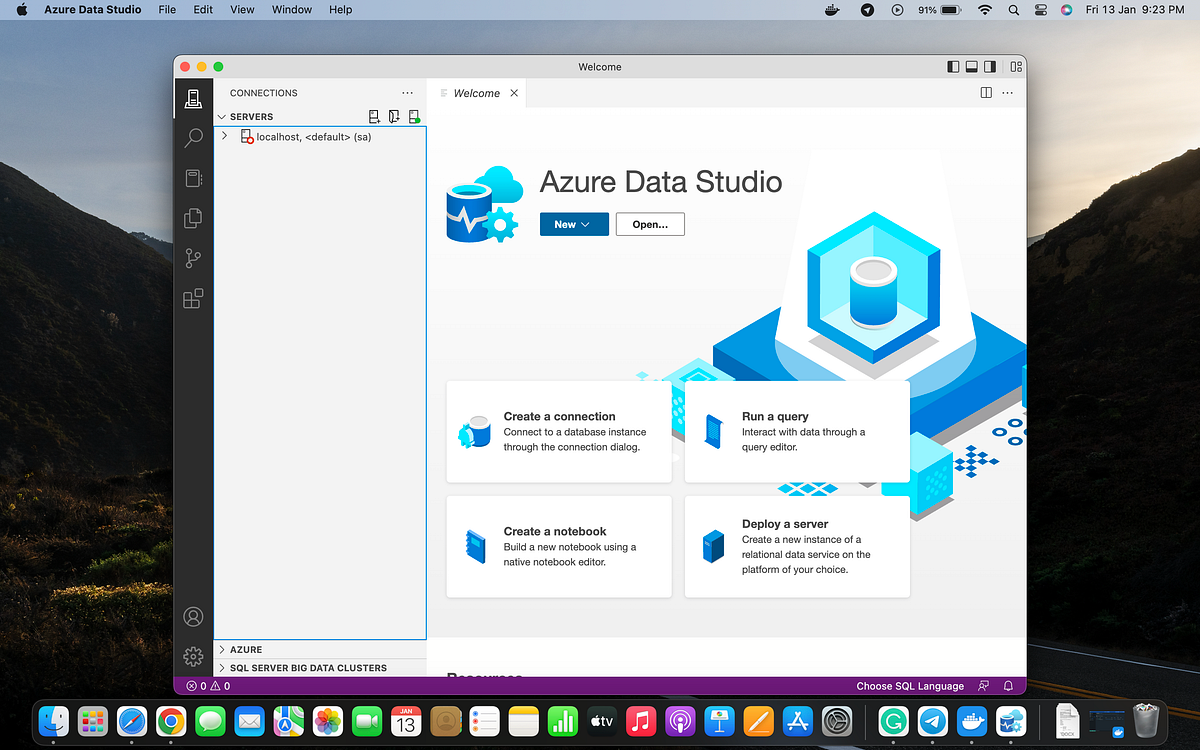This screenshot has width=1200, height=750.
Task: Expand the localhost server connection
Action: 224,137
